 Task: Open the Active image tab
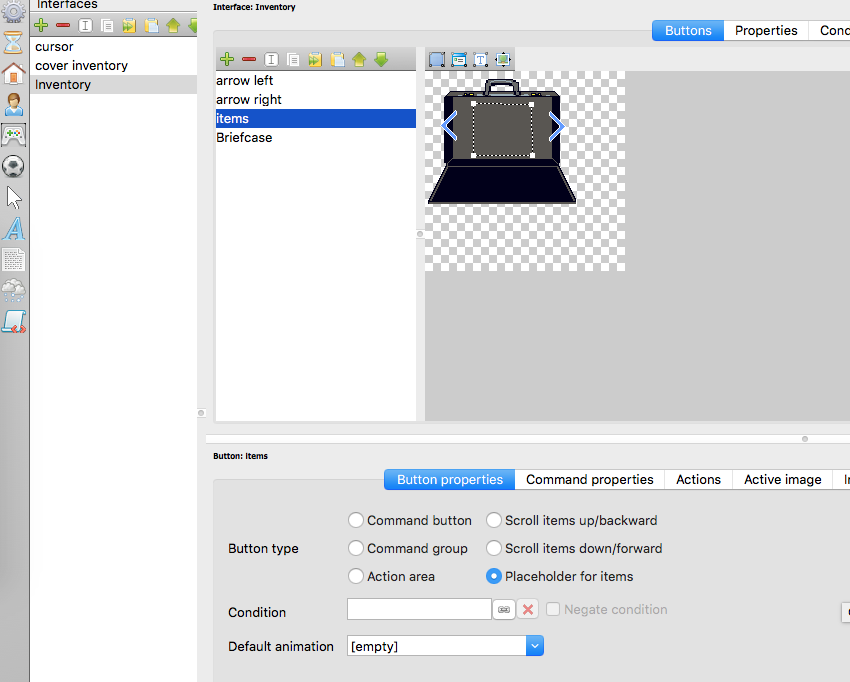(x=782, y=479)
